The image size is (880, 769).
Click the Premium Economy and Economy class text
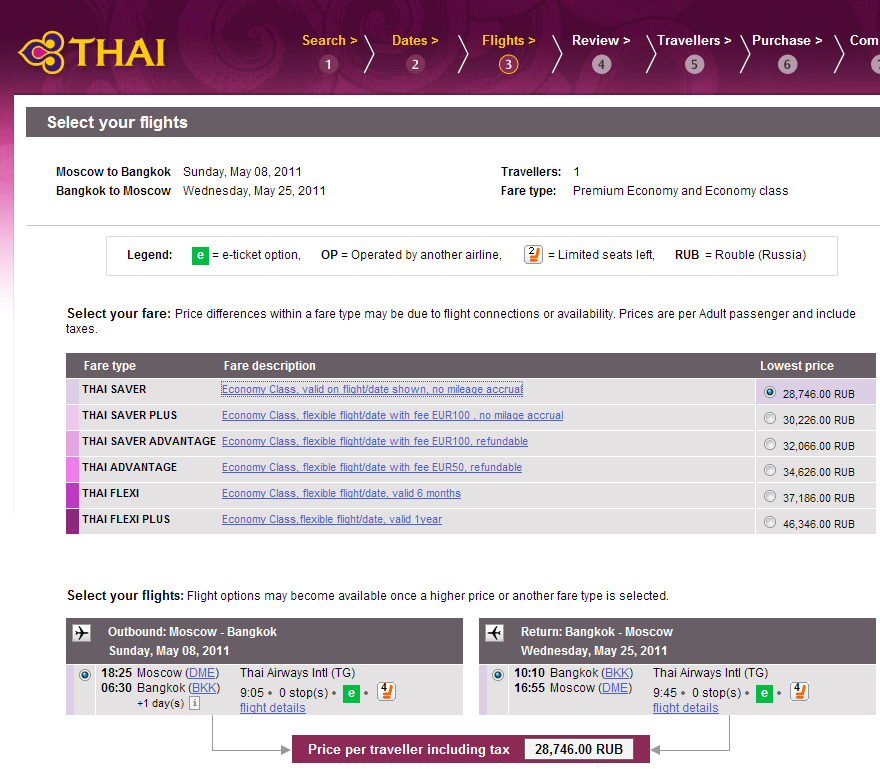point(680,191)
